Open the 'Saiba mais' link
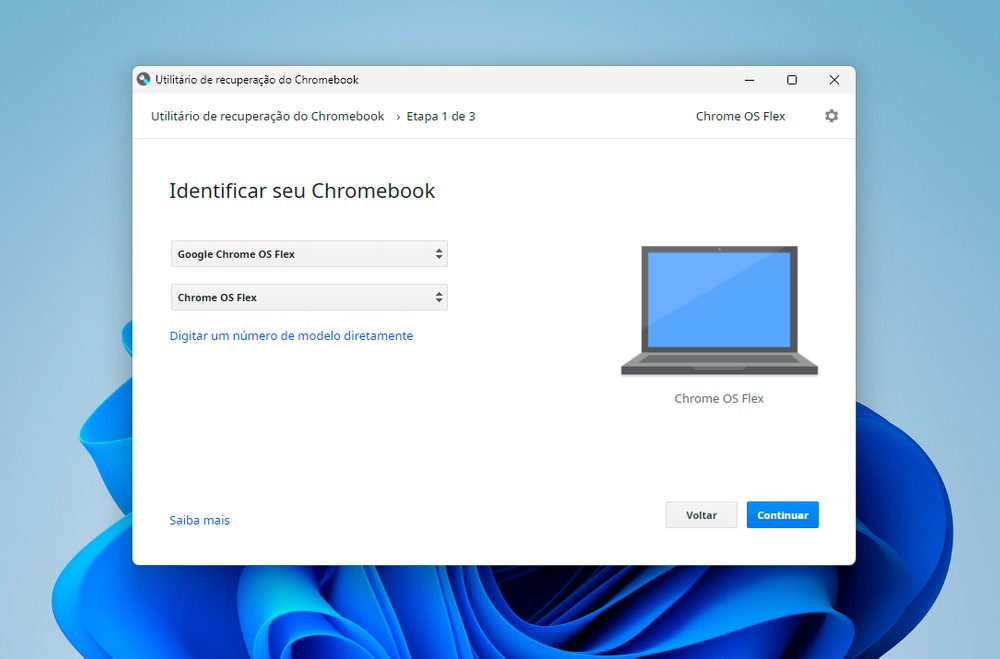Screen dimensions: 1000x659 coord(199,520)
